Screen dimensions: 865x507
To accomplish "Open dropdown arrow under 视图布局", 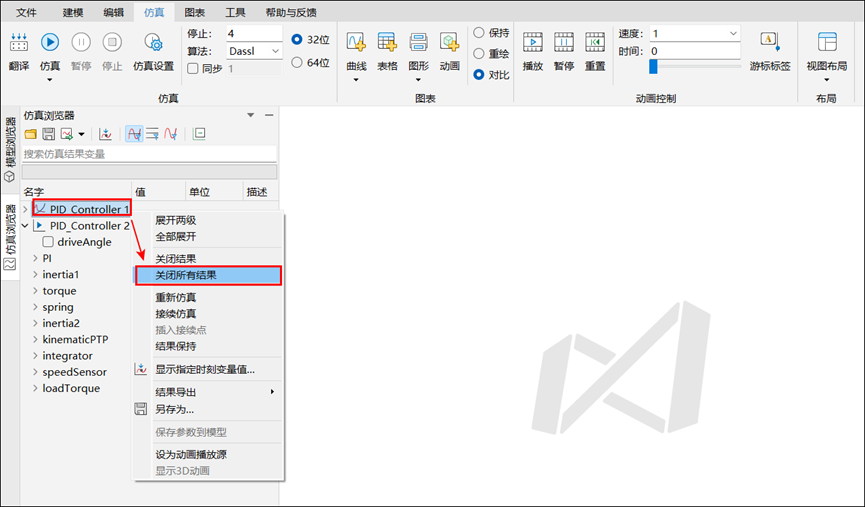I will tap(826, 80).
